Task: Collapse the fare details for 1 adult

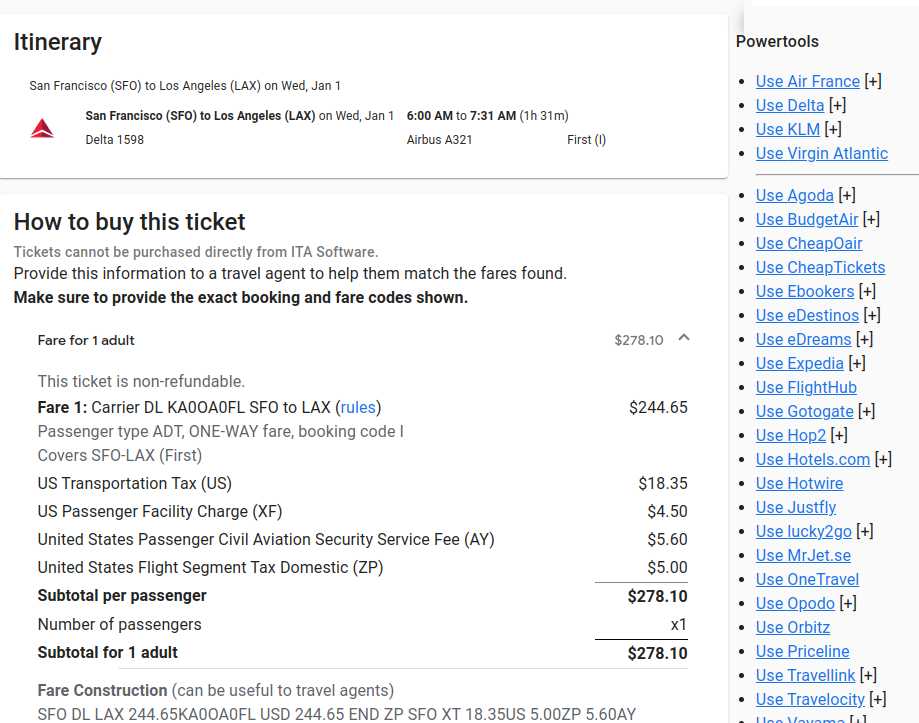Action: coord(684,338)
